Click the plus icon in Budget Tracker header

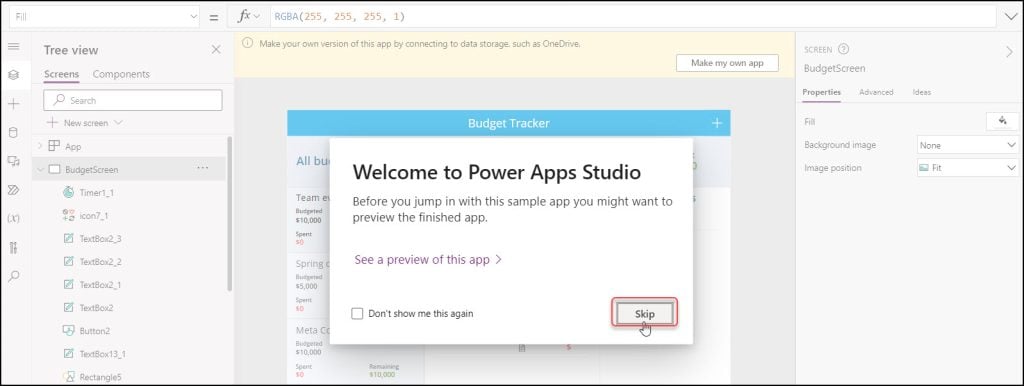(x=717, y=123)
